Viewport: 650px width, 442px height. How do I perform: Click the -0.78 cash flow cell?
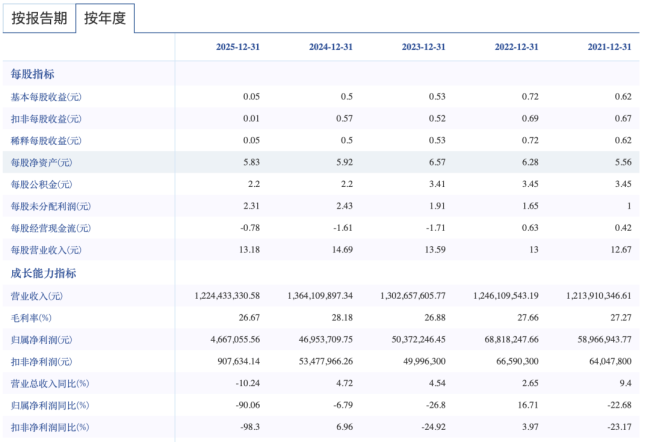point(250,228)
